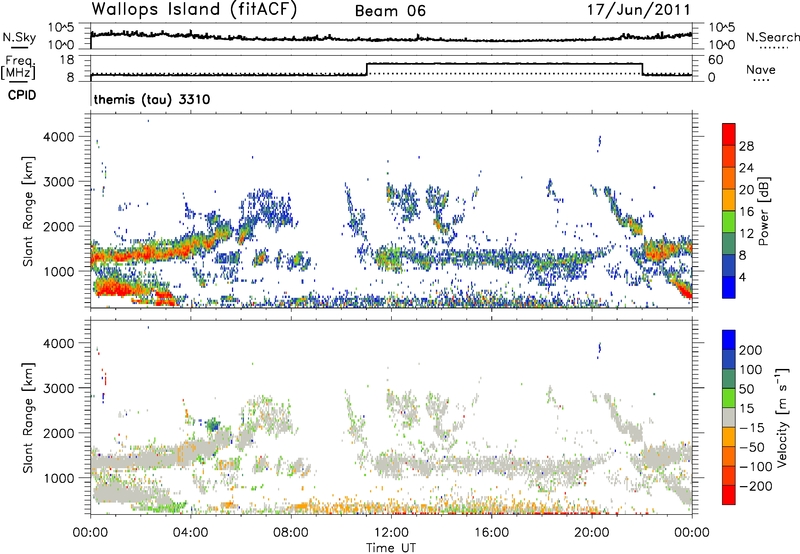
Task: Click the 'Freq. [MHz]' axis label
Action: pyautogui.click(x=18, y=68)
